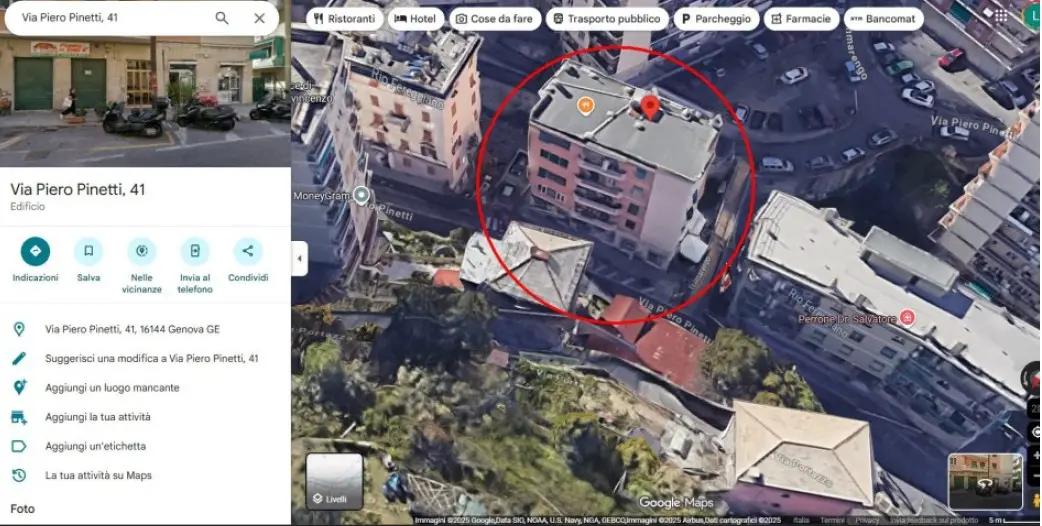Image resolution: width=1042 pixels, height=526 pixels.
Task: Click Invia feedback sul prodotto
Action: tap(934, 520)
